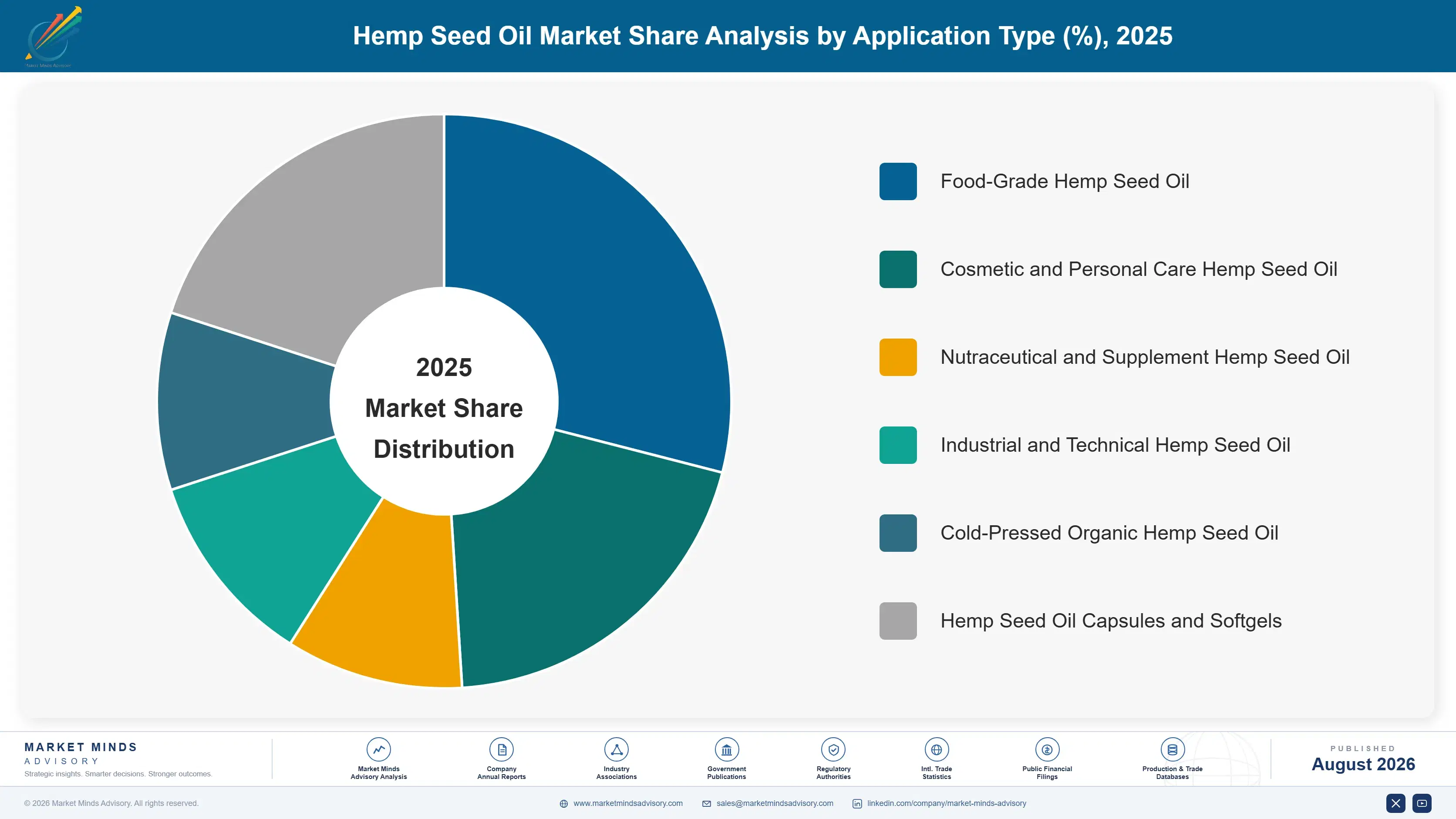Viewport: 1456px width, 819px height.
Task: Click 'Hemp Seed Oil Capsules and Softgels' label
Action: pyautogui.click(x=1111, y=621)
